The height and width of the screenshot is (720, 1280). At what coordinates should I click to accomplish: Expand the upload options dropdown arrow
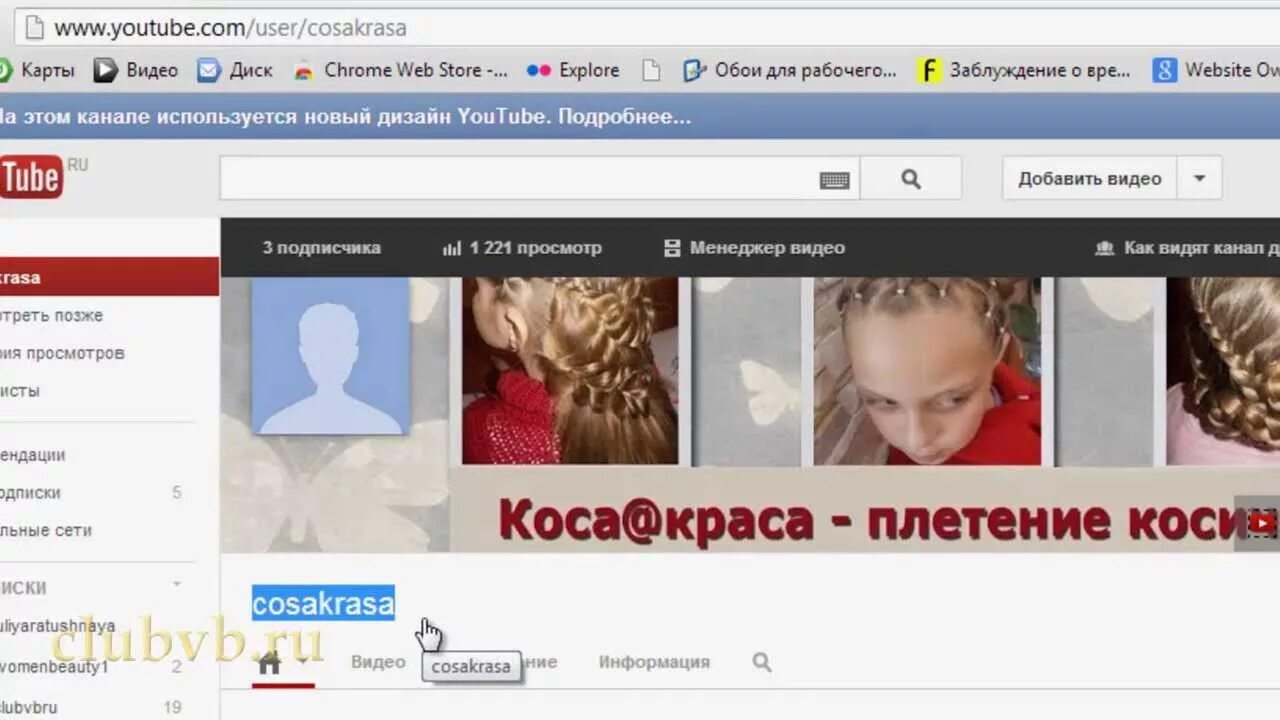[x=1200, y=179]
